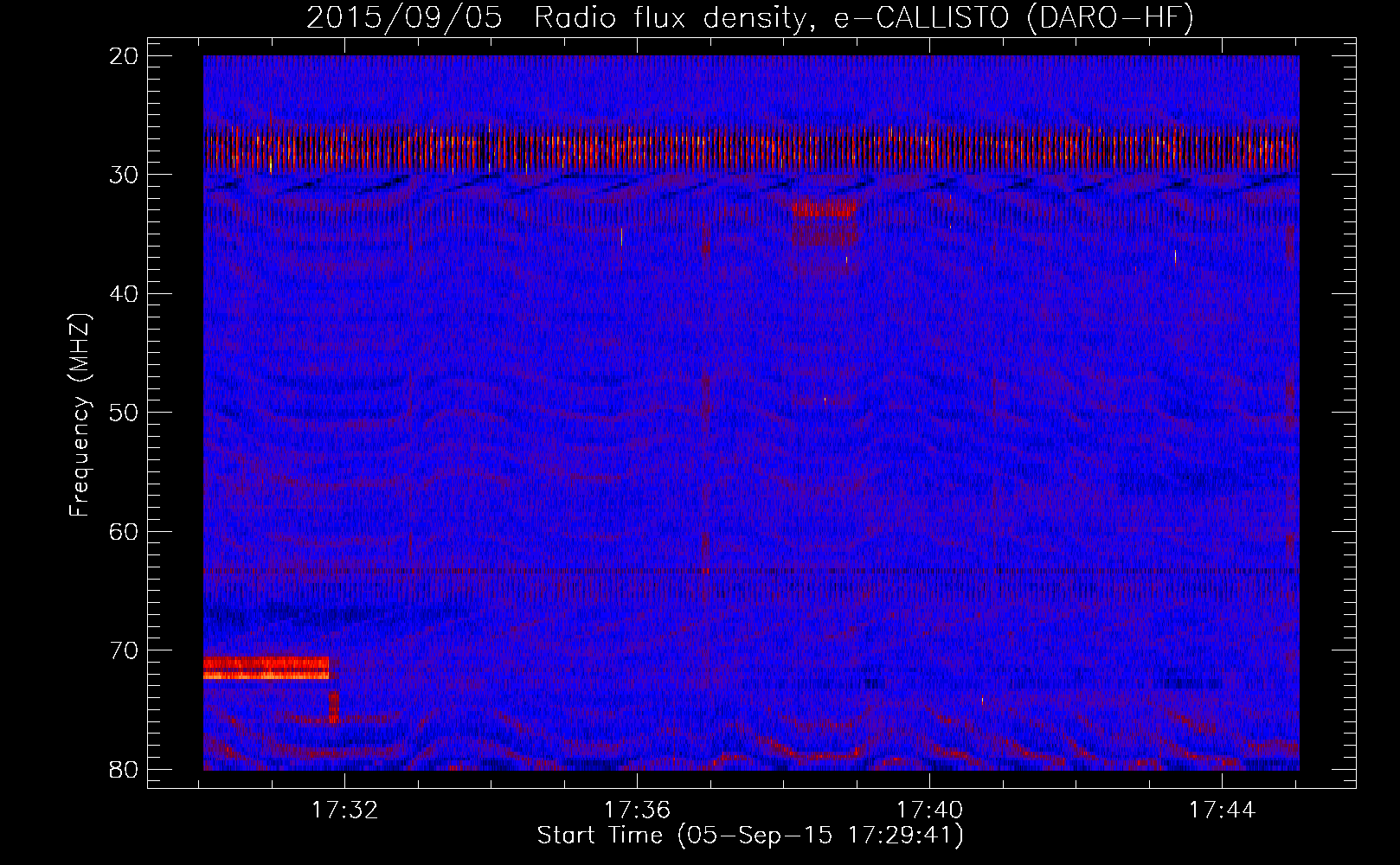Click the time tick label '17:36'
Screen dimensions: 1400x865
coord(637,811)
